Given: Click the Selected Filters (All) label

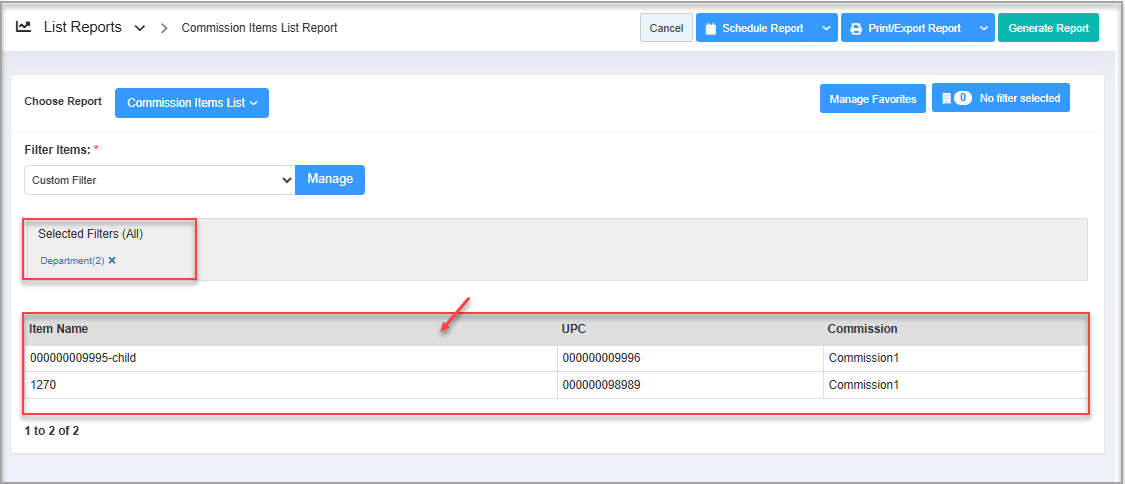Looking at the screenshot, I should pos(90,234).
